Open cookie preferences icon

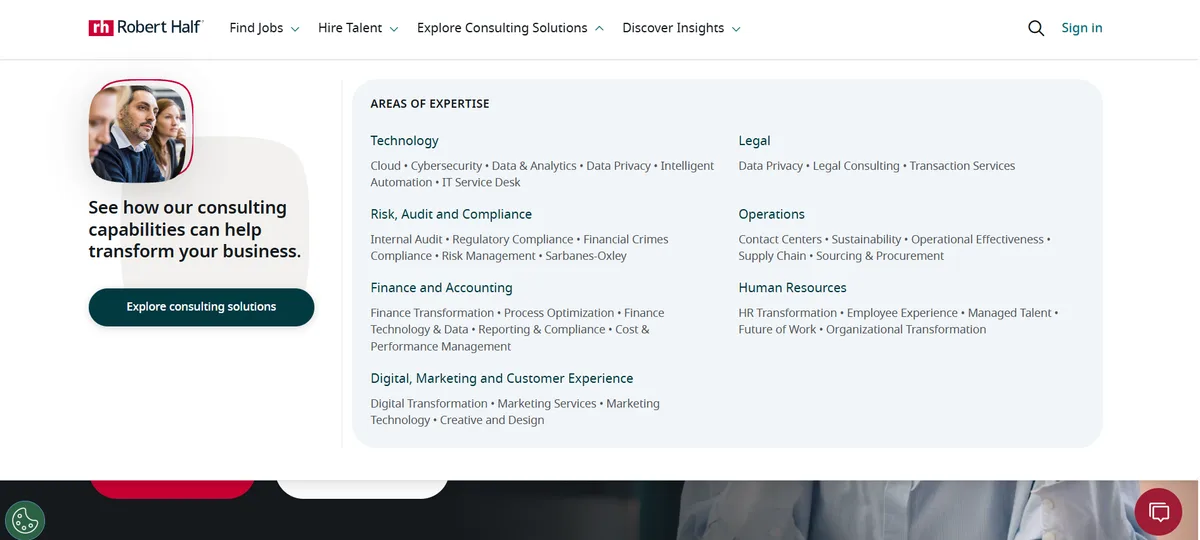(x=25, y=520)
